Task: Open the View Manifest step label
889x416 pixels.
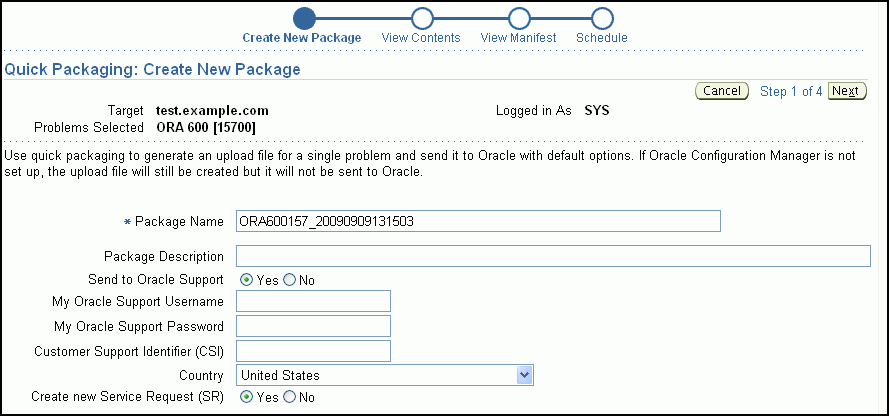Action: [518, 38]
